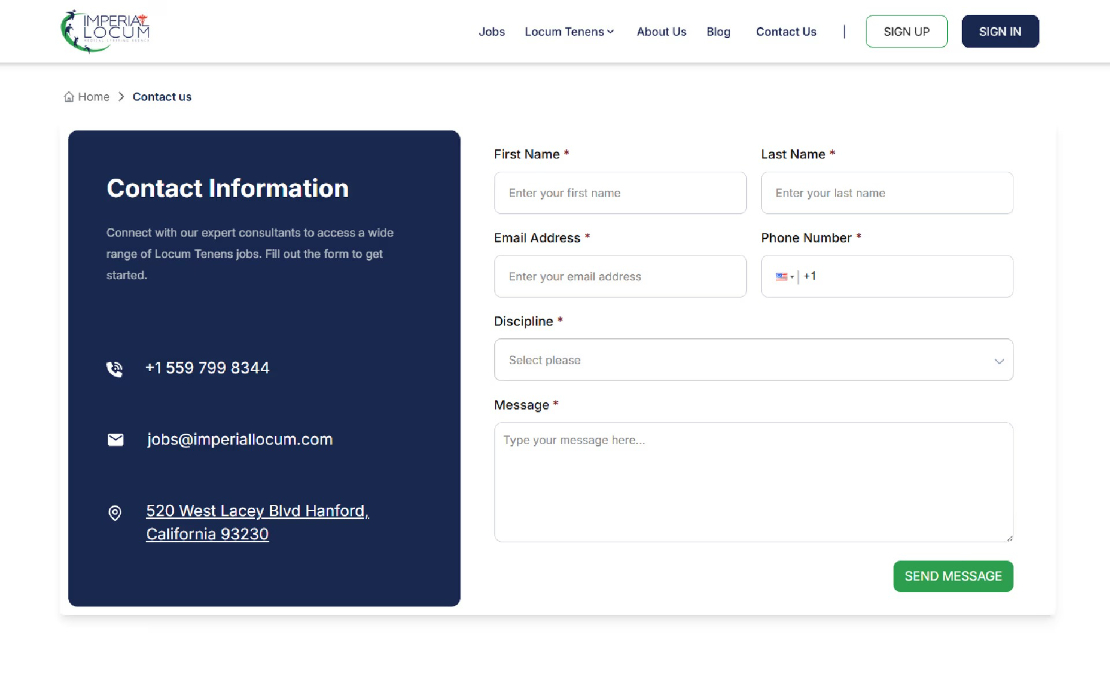Focus the Email Address input
This screenshot has width=1110, height=695.
coord(620,277)
